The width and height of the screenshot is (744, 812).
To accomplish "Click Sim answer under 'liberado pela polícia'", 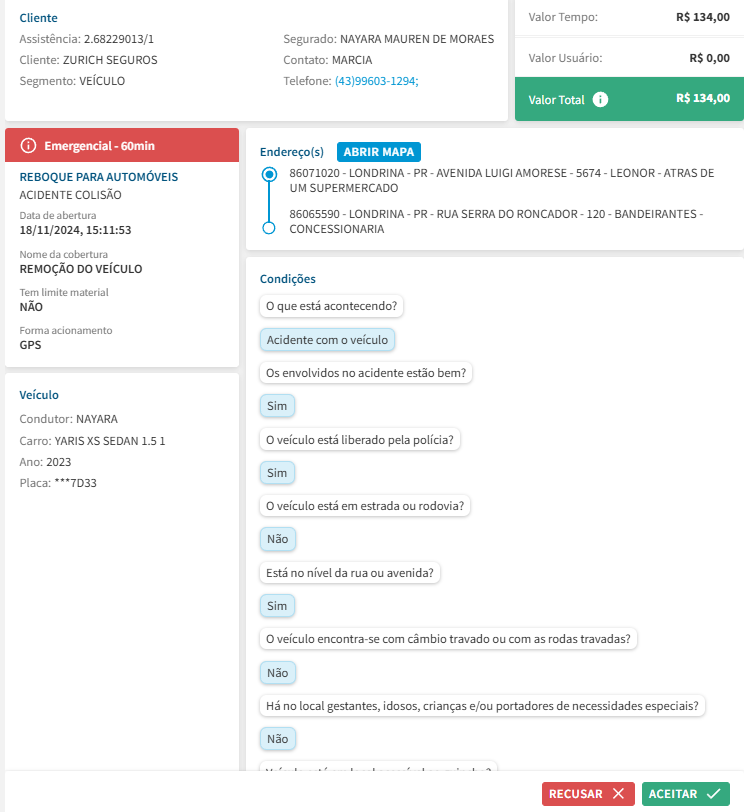I will 277,472.
